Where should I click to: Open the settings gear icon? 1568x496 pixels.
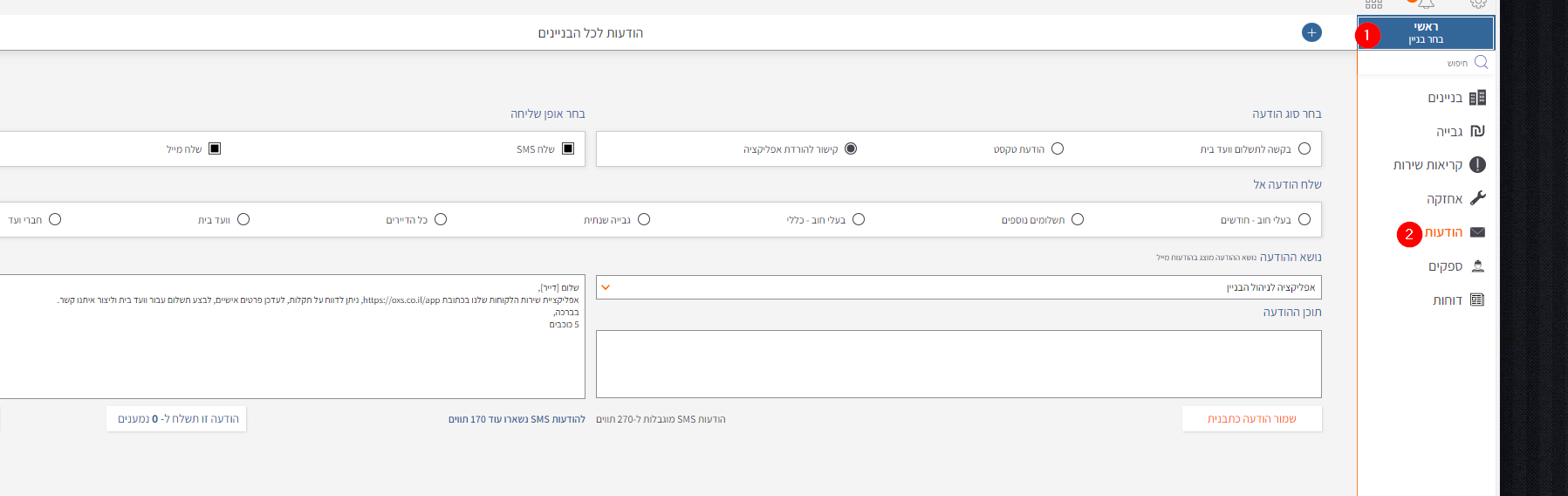pos(1478,3)
